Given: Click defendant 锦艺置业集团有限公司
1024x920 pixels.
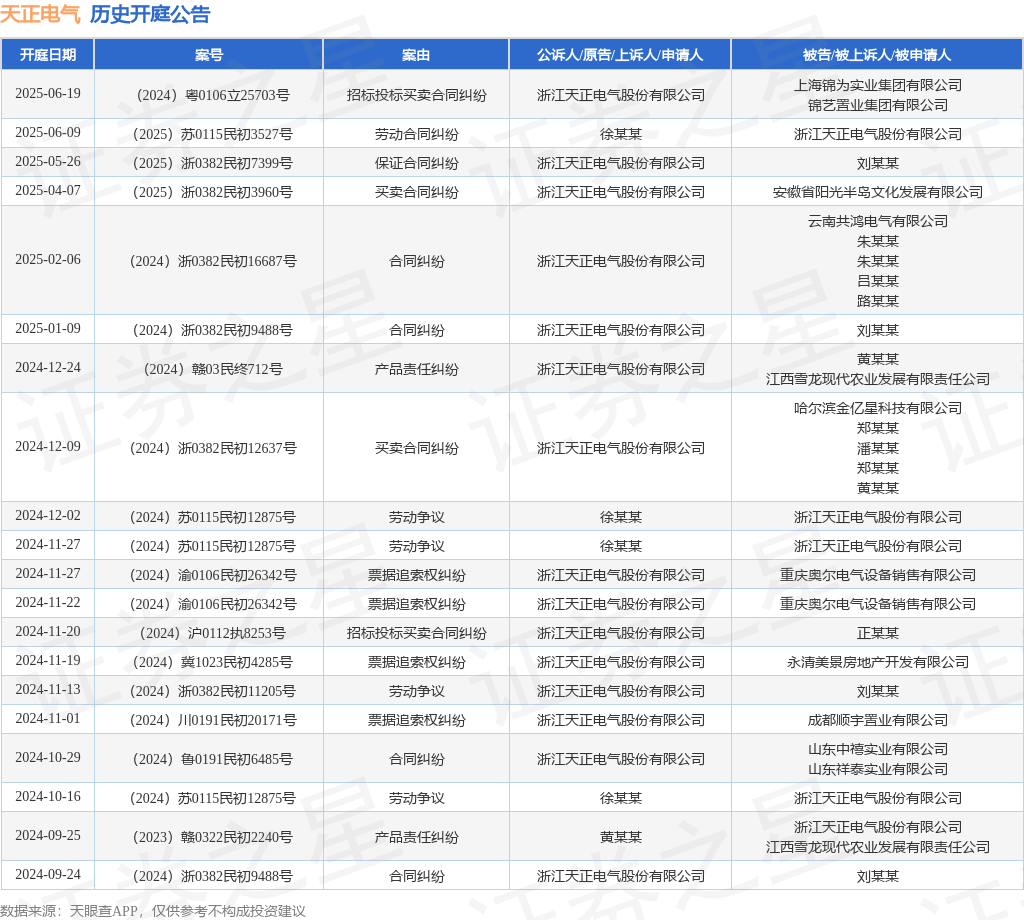Looking at the screenshot, I should (x=878, y=105).
